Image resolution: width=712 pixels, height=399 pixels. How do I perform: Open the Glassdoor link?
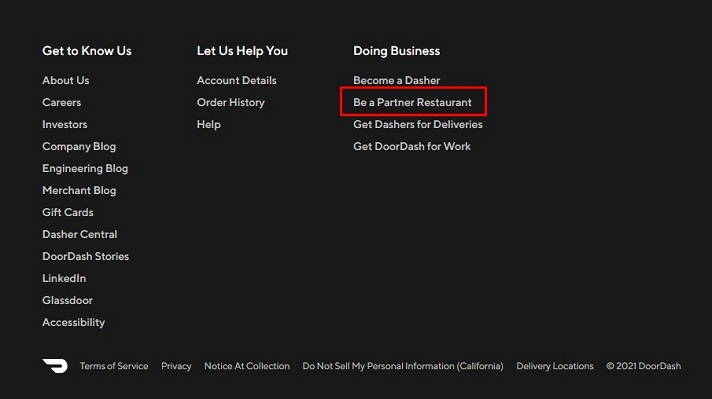pos(67,300)
